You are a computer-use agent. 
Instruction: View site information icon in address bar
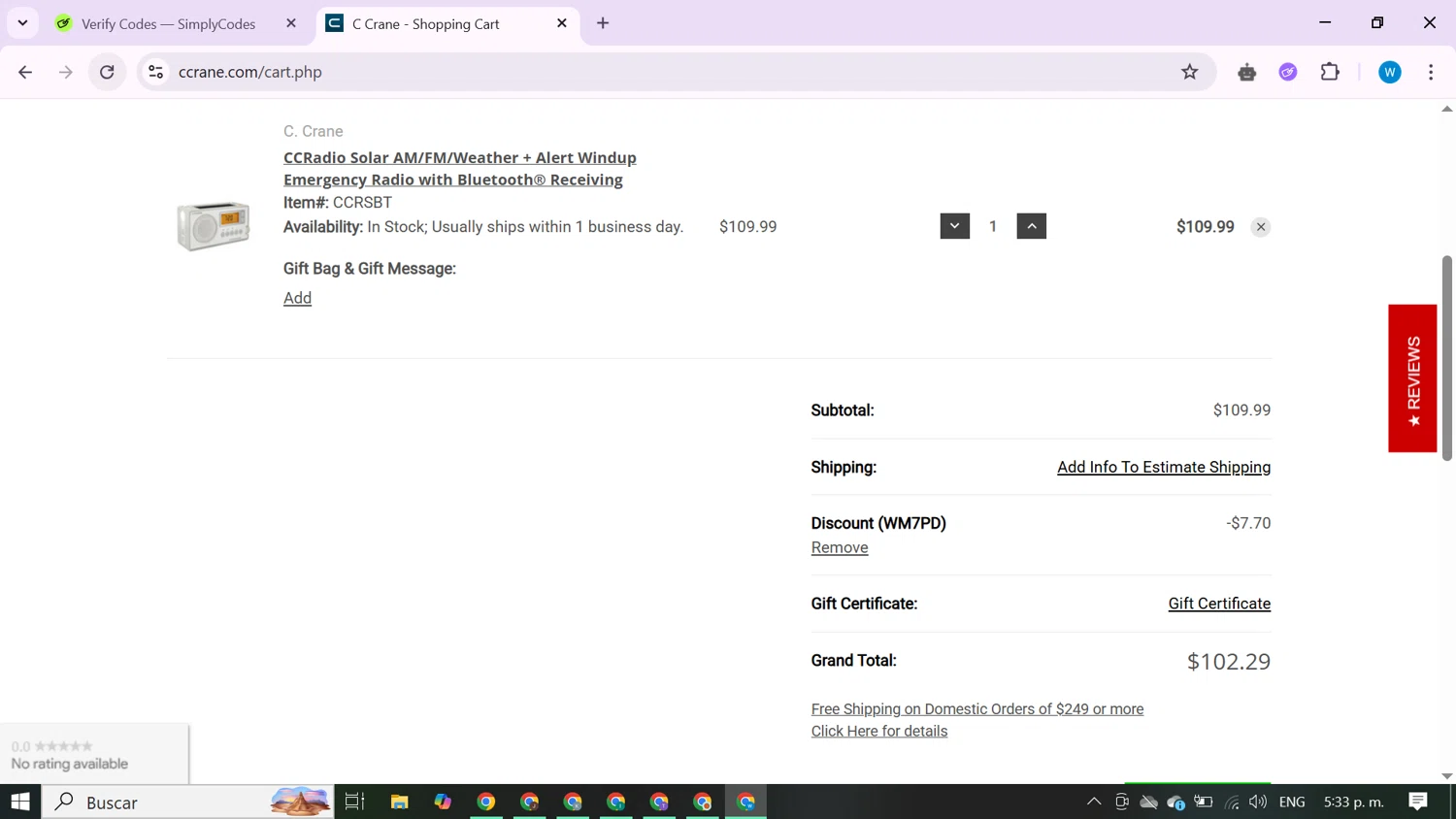(155, 72)
